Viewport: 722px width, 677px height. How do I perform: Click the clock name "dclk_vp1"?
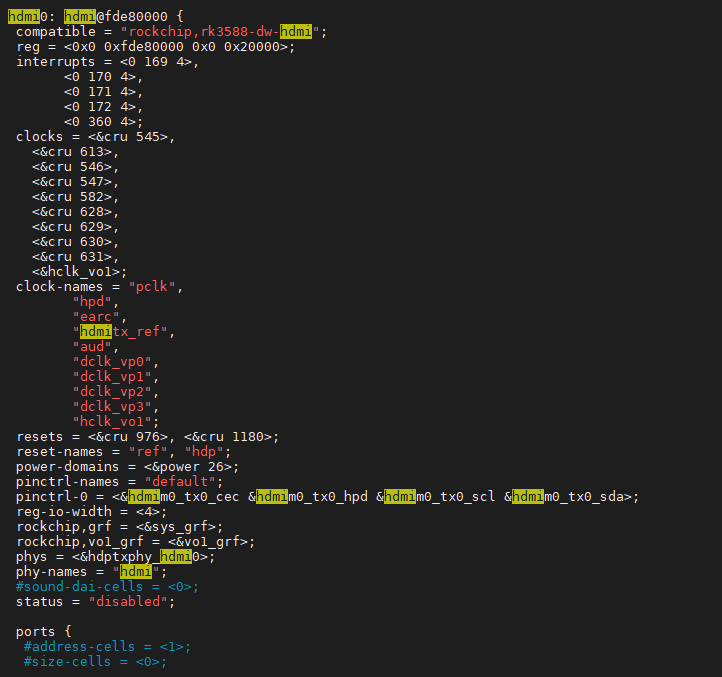(112, 377)
